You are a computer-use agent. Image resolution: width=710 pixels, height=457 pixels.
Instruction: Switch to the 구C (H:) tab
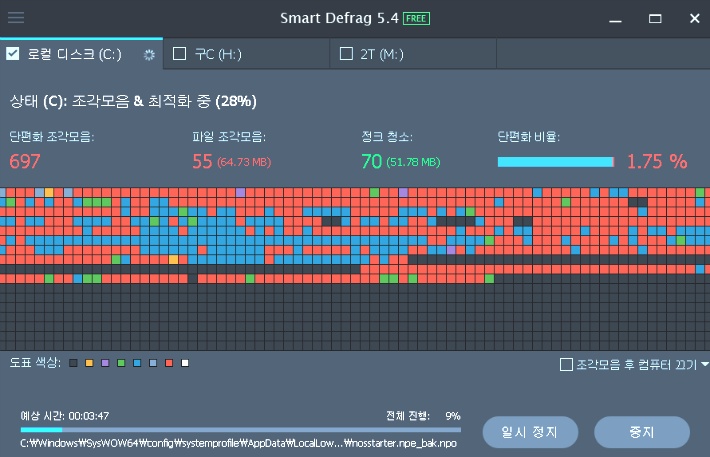[246, 54]
